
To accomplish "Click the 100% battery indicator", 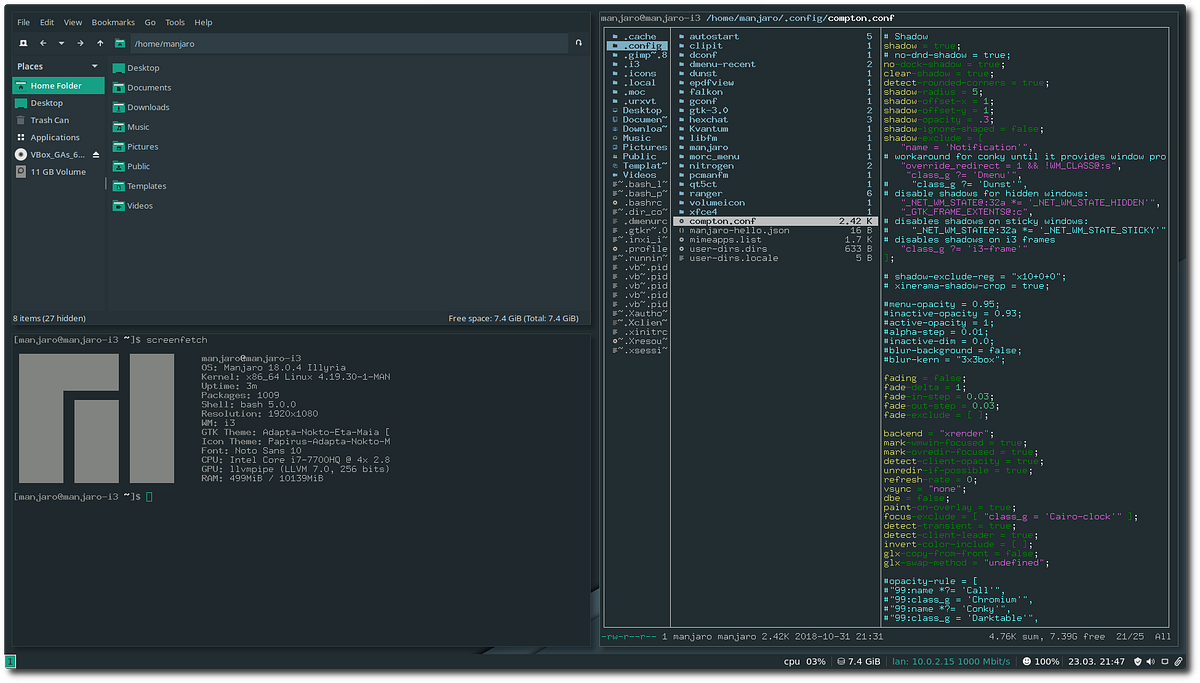I will 1040,661.
